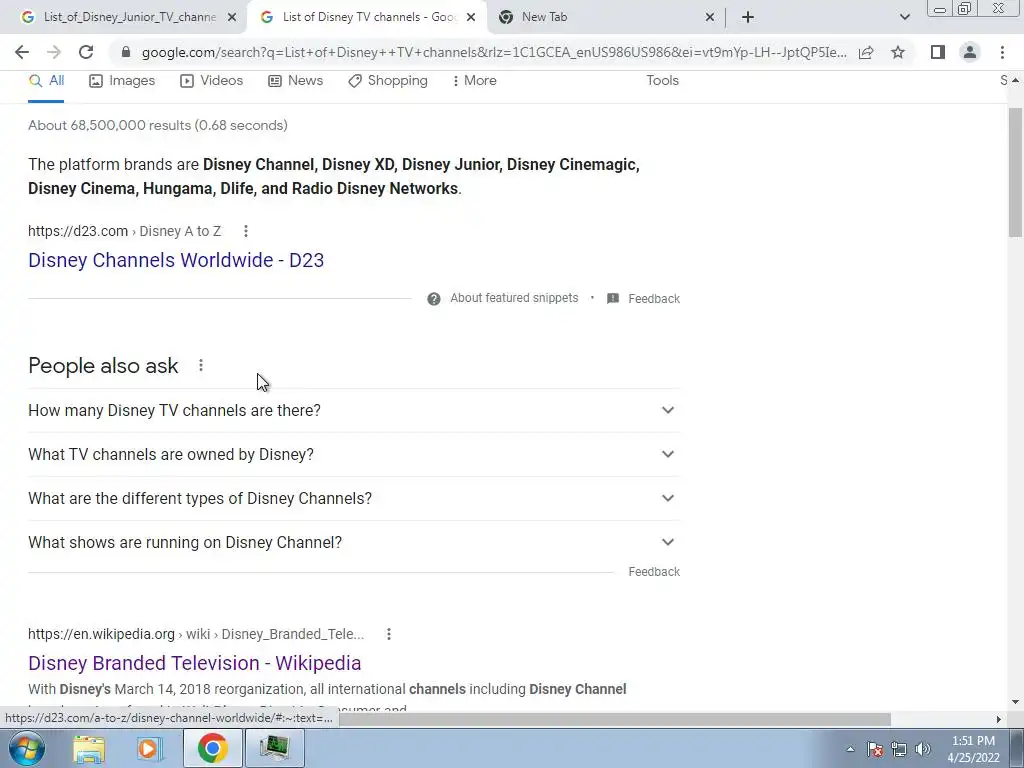Show hidden system tray icons

click(850, 749)
